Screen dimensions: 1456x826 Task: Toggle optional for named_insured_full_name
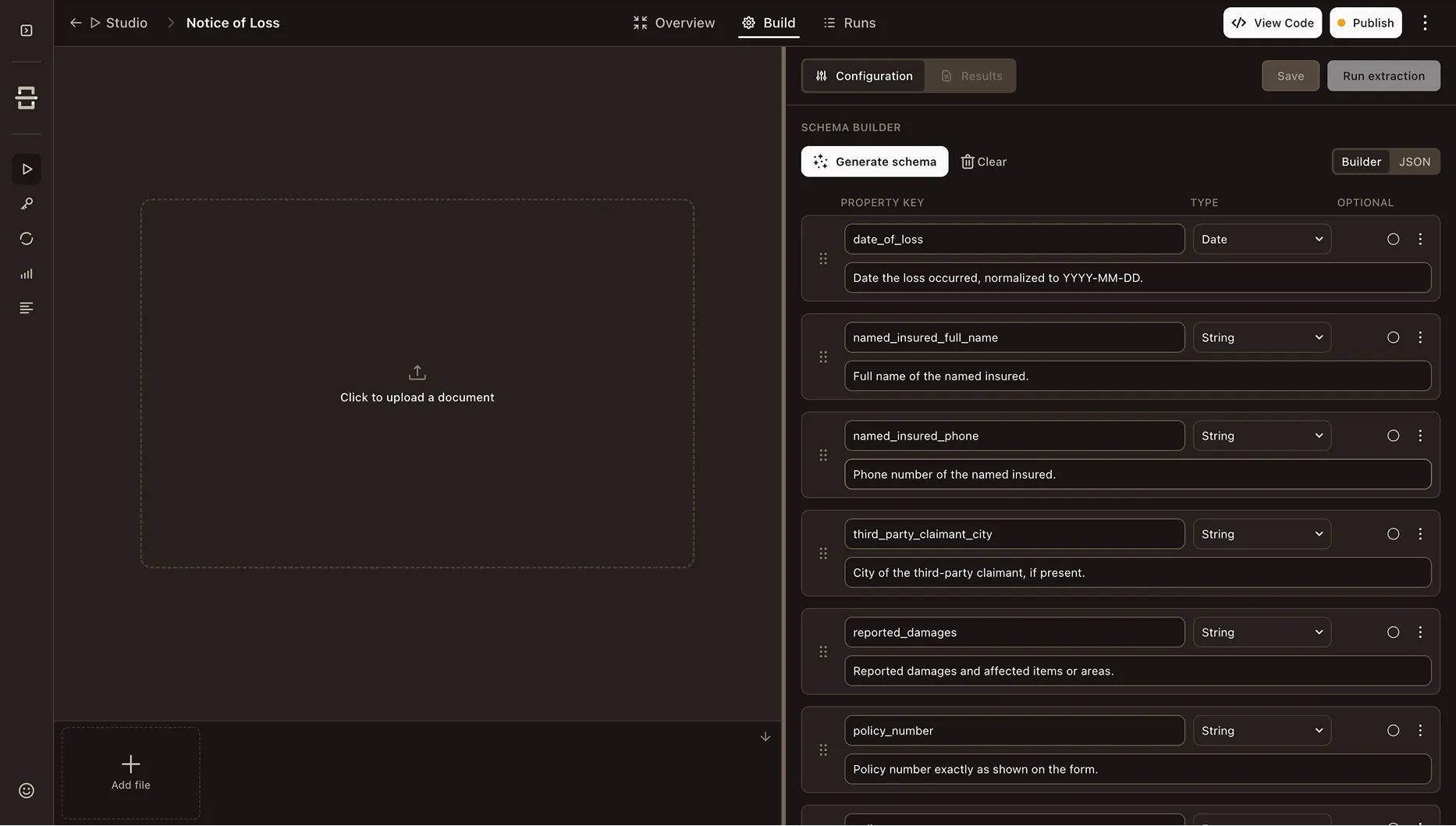[x=1393, y=338]
